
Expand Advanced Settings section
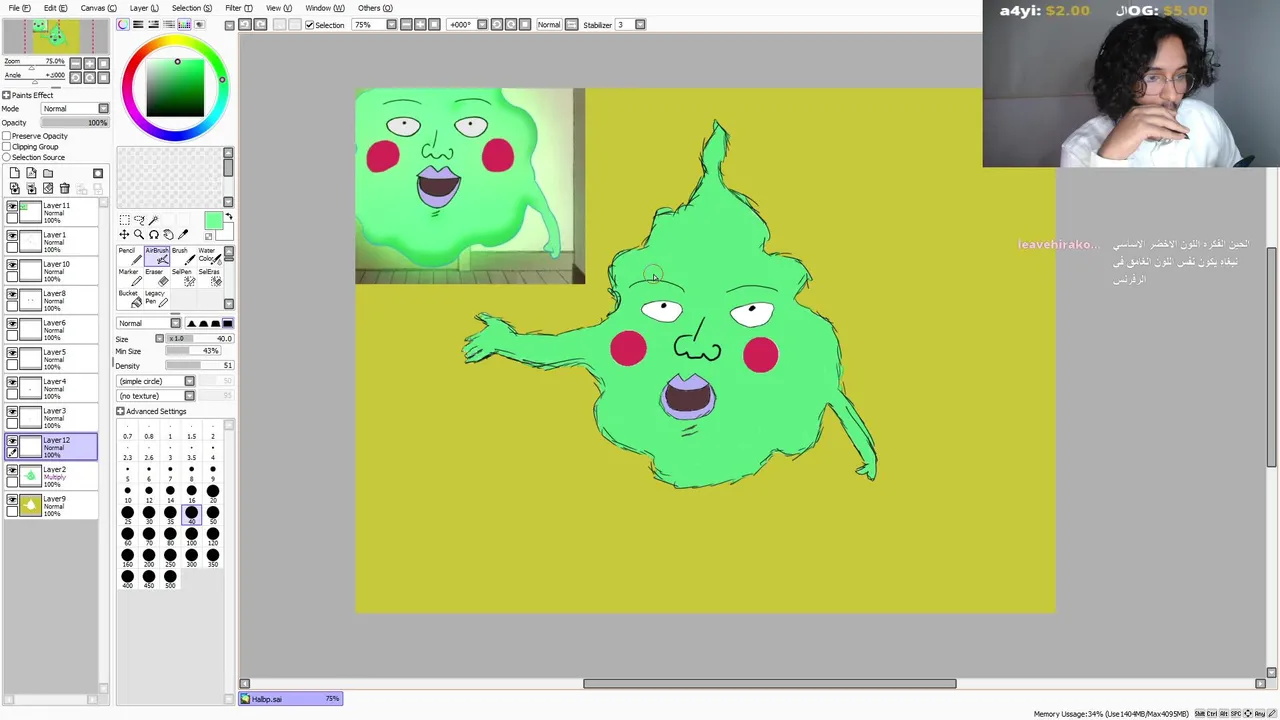(x=120, y=411)
